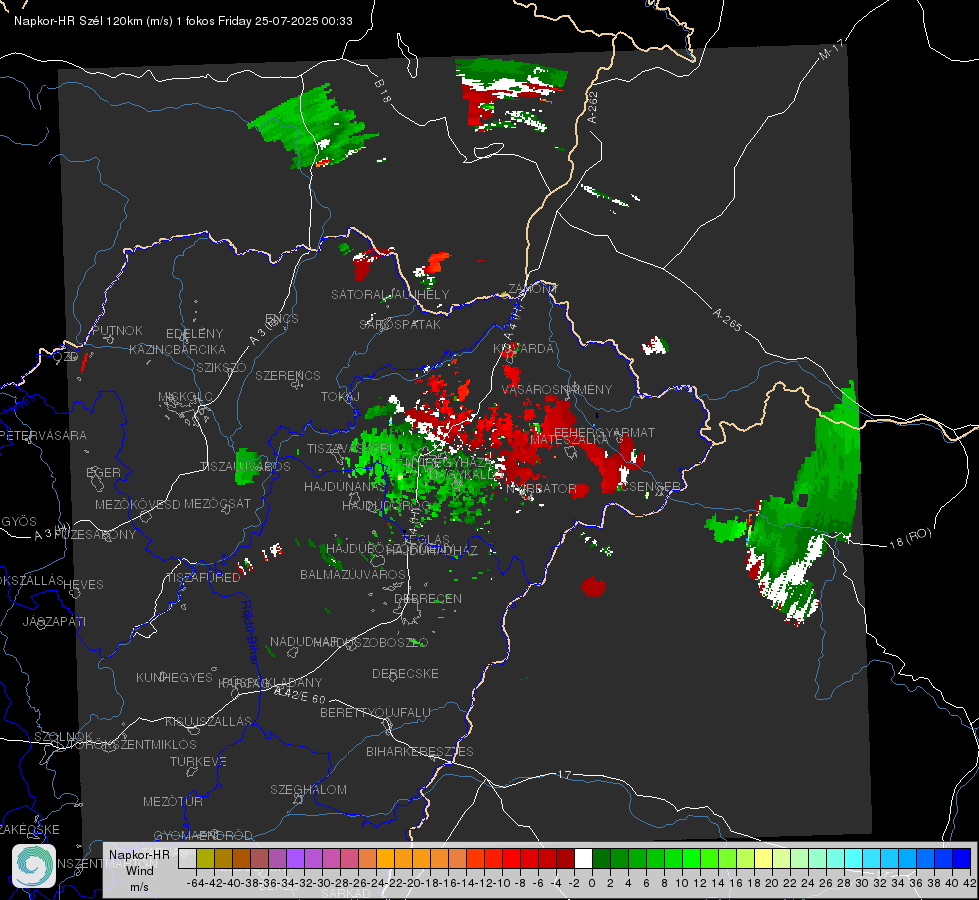
Task: Click the ZÁHONY border town label
Action: (533, 289)
